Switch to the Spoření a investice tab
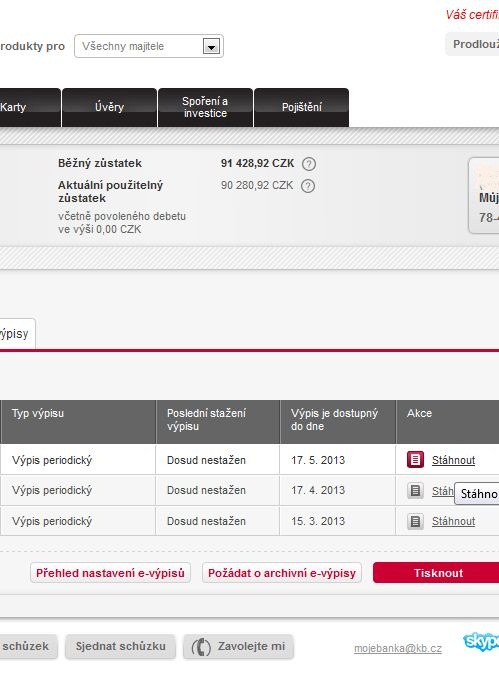 click(205, 107)
